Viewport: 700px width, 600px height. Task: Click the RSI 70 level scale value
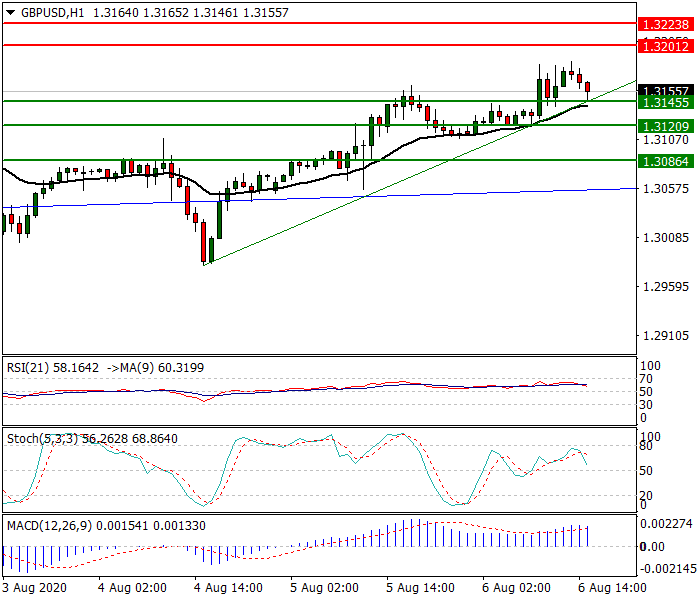(646, 379)
